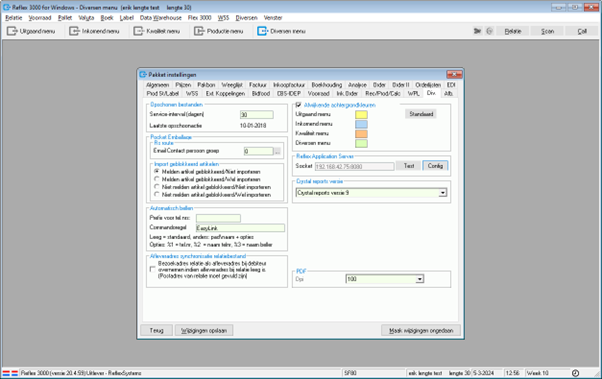Toggle the Afwijkende achtergrondkleuren checkbox
The image size is (602, 379).
(298, 105)
